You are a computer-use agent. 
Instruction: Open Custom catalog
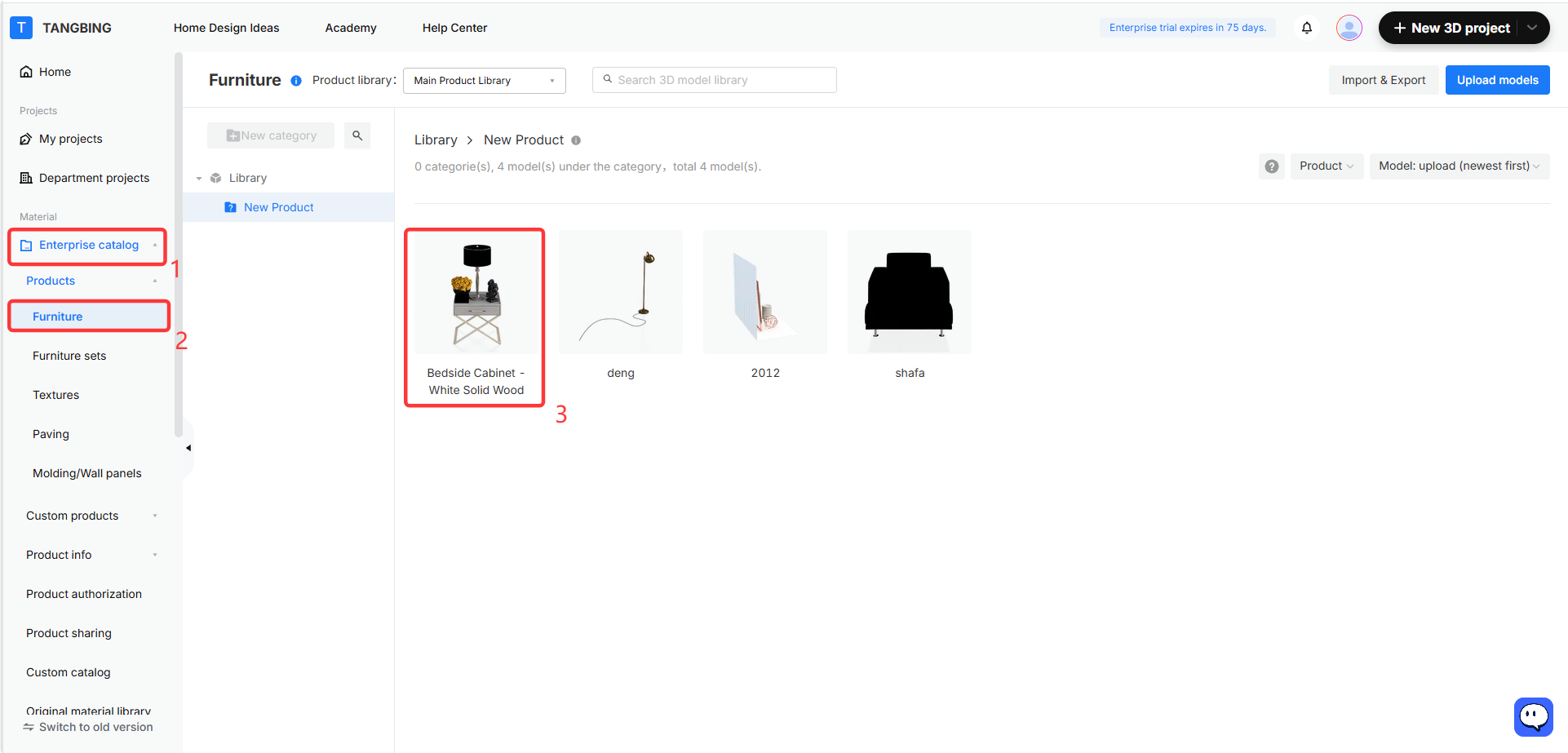68,672
